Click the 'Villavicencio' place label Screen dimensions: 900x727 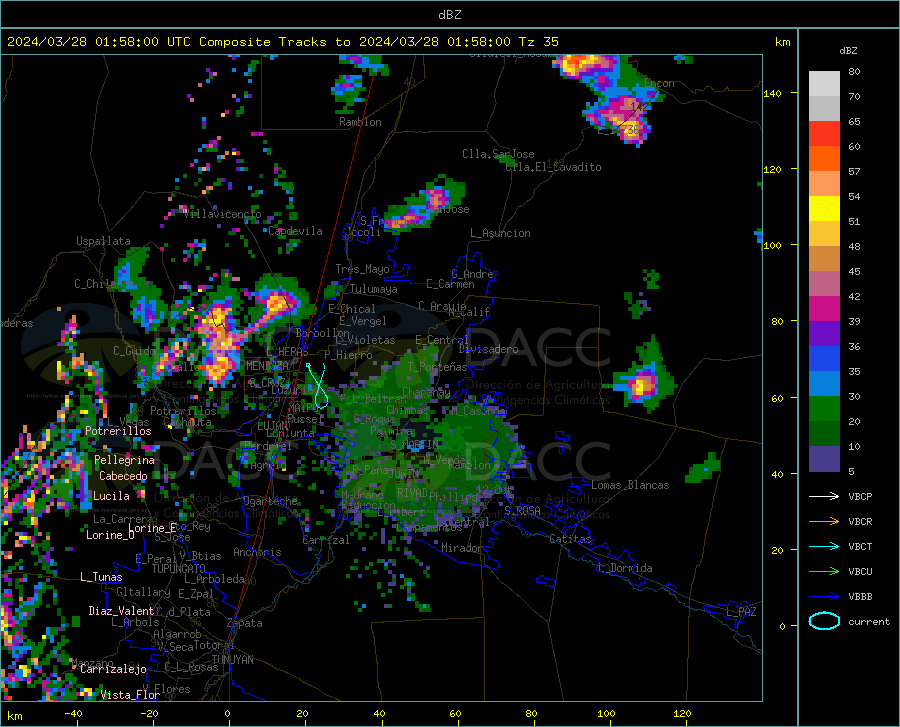click(x=223, y=214)
